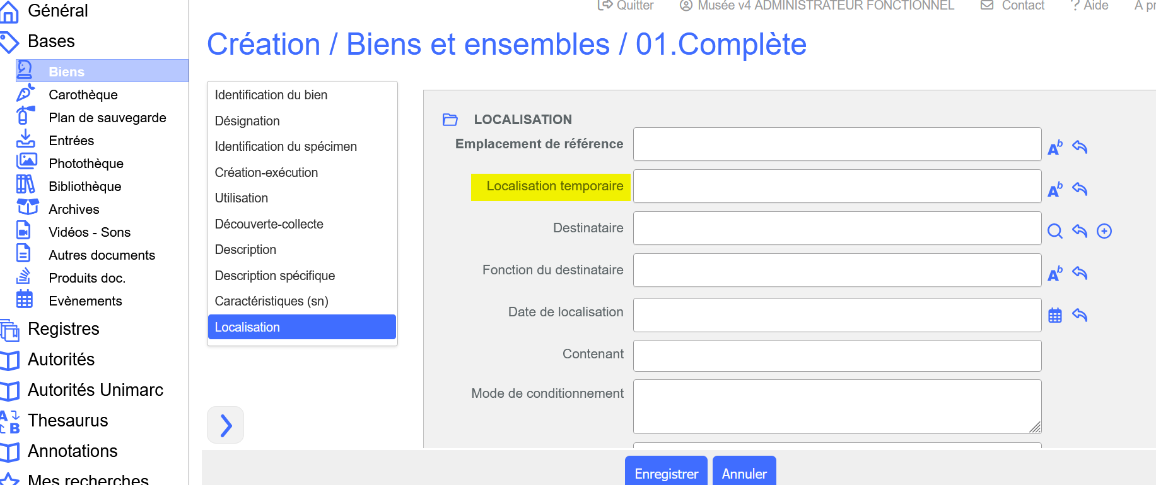Click the blue chevron arrow button
Screen dimensions: 1156x485
point(225,426)
